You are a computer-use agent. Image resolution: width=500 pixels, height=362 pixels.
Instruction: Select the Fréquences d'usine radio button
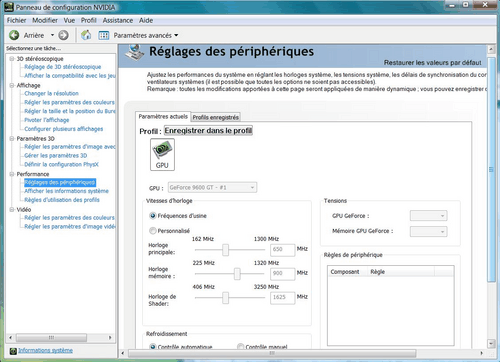pos(153,216)
